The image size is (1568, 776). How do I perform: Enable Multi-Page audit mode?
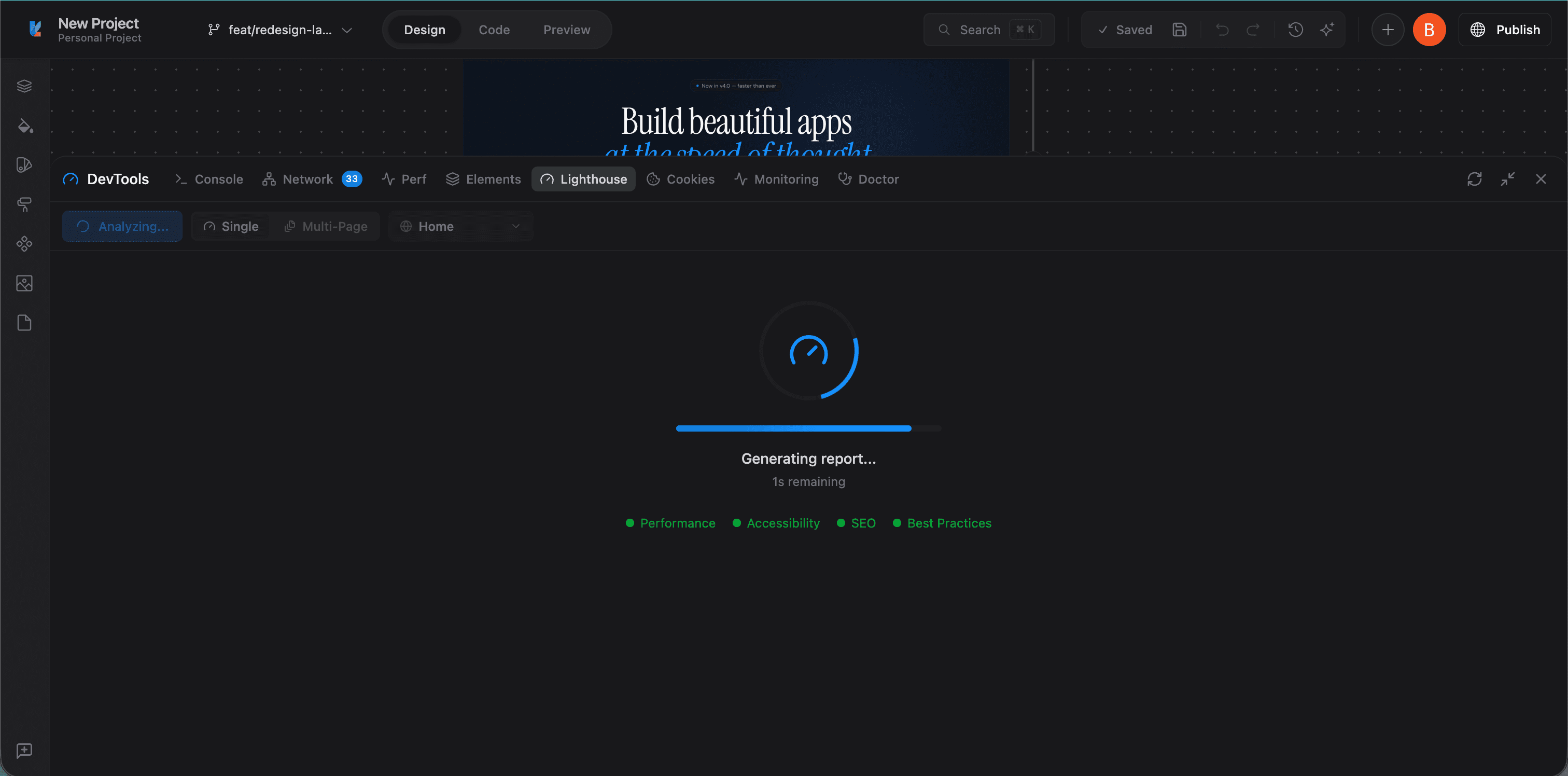pyautogui.click(x=326, y=226)
